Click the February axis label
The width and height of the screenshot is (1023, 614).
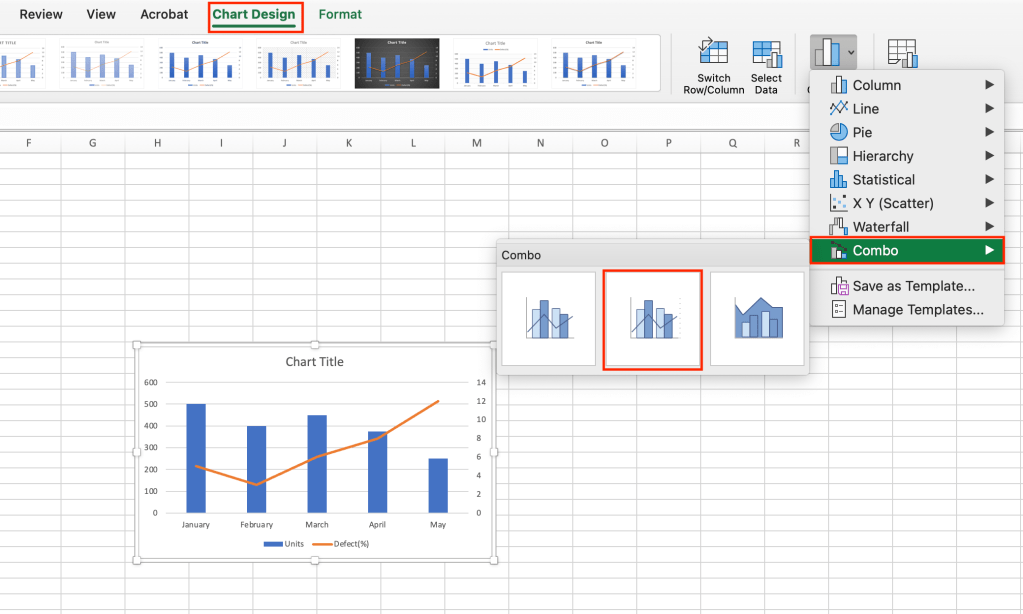[256, 525]
